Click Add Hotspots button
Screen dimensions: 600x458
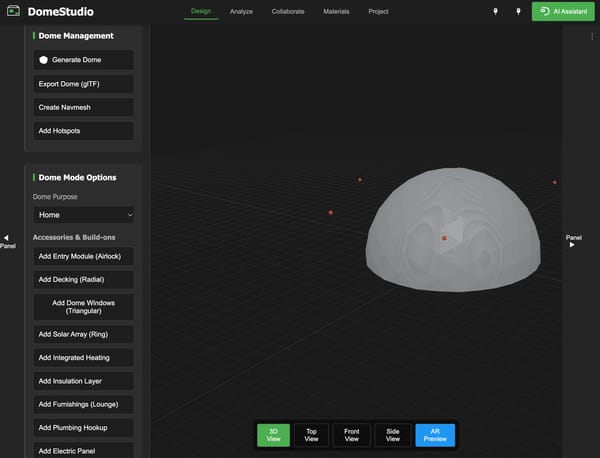83,131
